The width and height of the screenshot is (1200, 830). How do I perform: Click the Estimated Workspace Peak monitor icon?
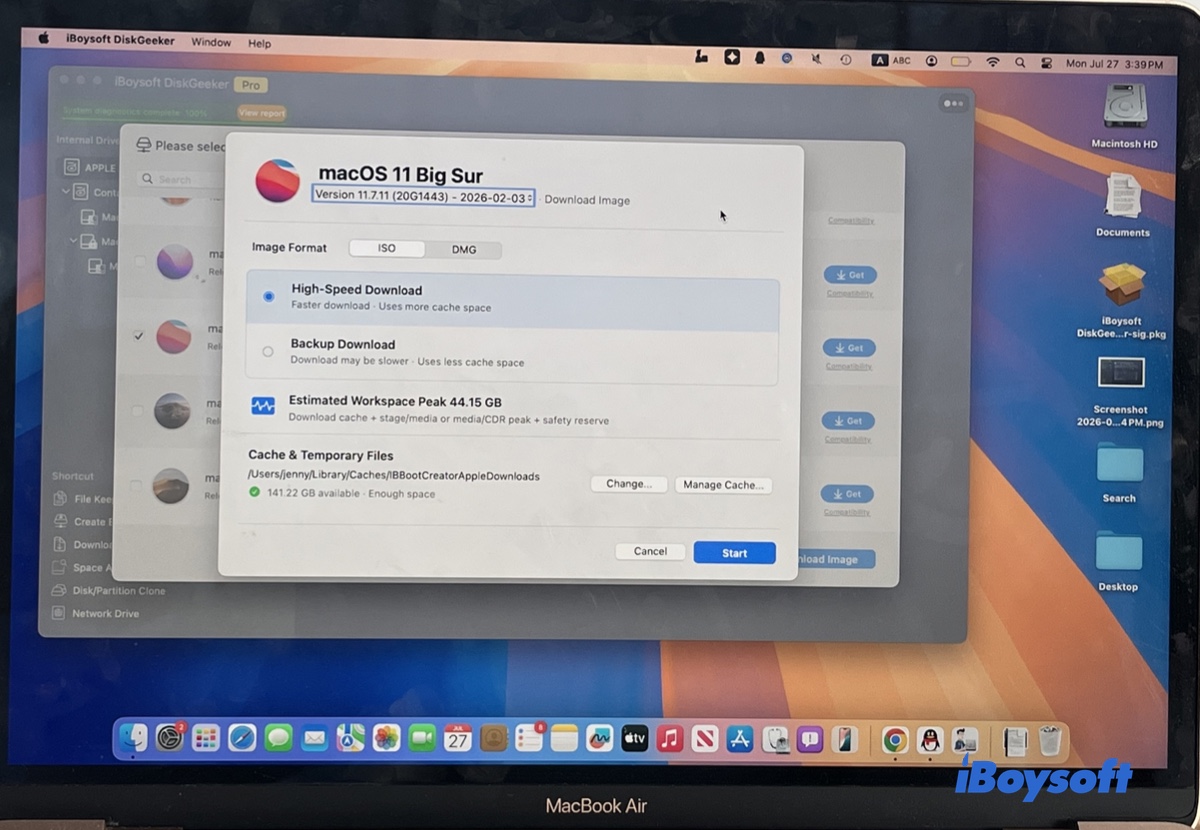(263, 407)
